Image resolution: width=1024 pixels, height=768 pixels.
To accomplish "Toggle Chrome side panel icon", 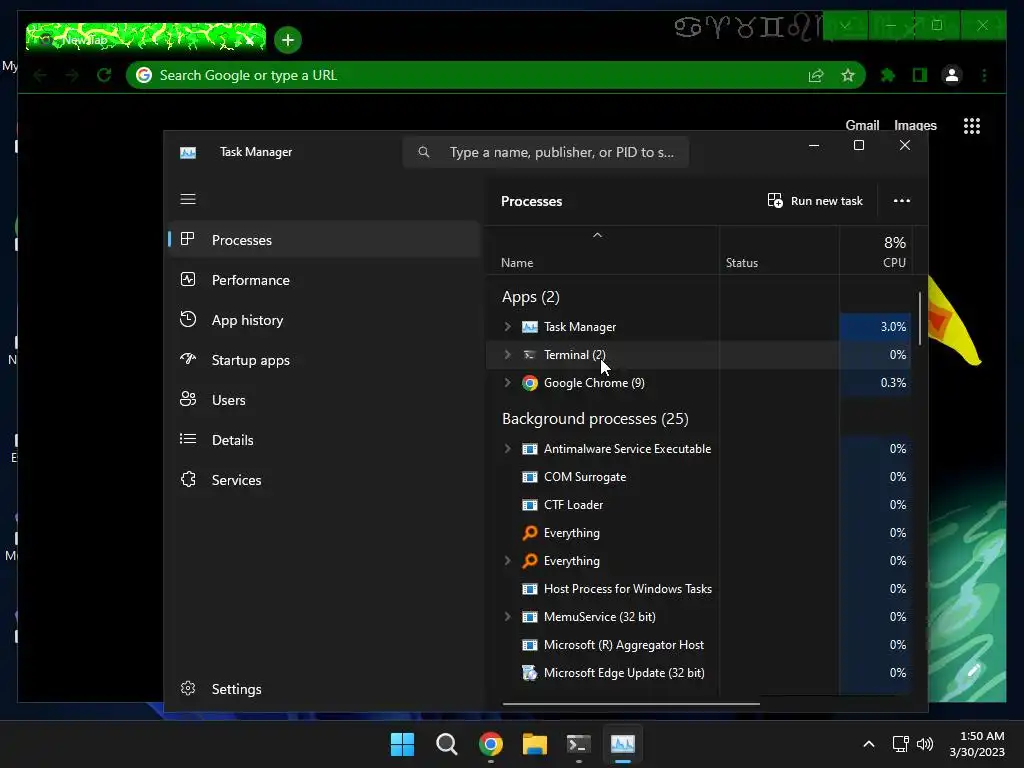I will [x=920, y=76].
